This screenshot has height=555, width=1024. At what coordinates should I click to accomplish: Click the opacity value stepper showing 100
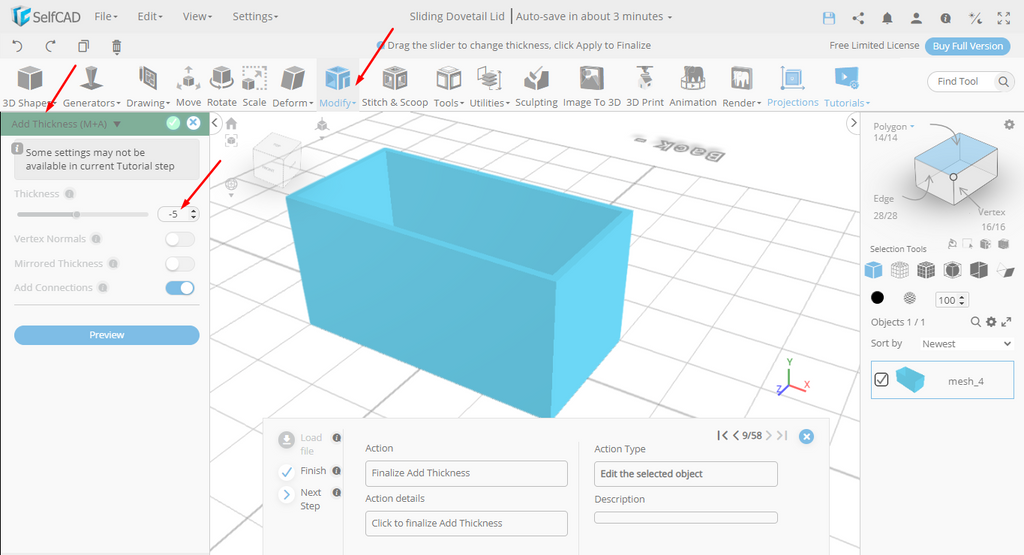coord(952,300)
